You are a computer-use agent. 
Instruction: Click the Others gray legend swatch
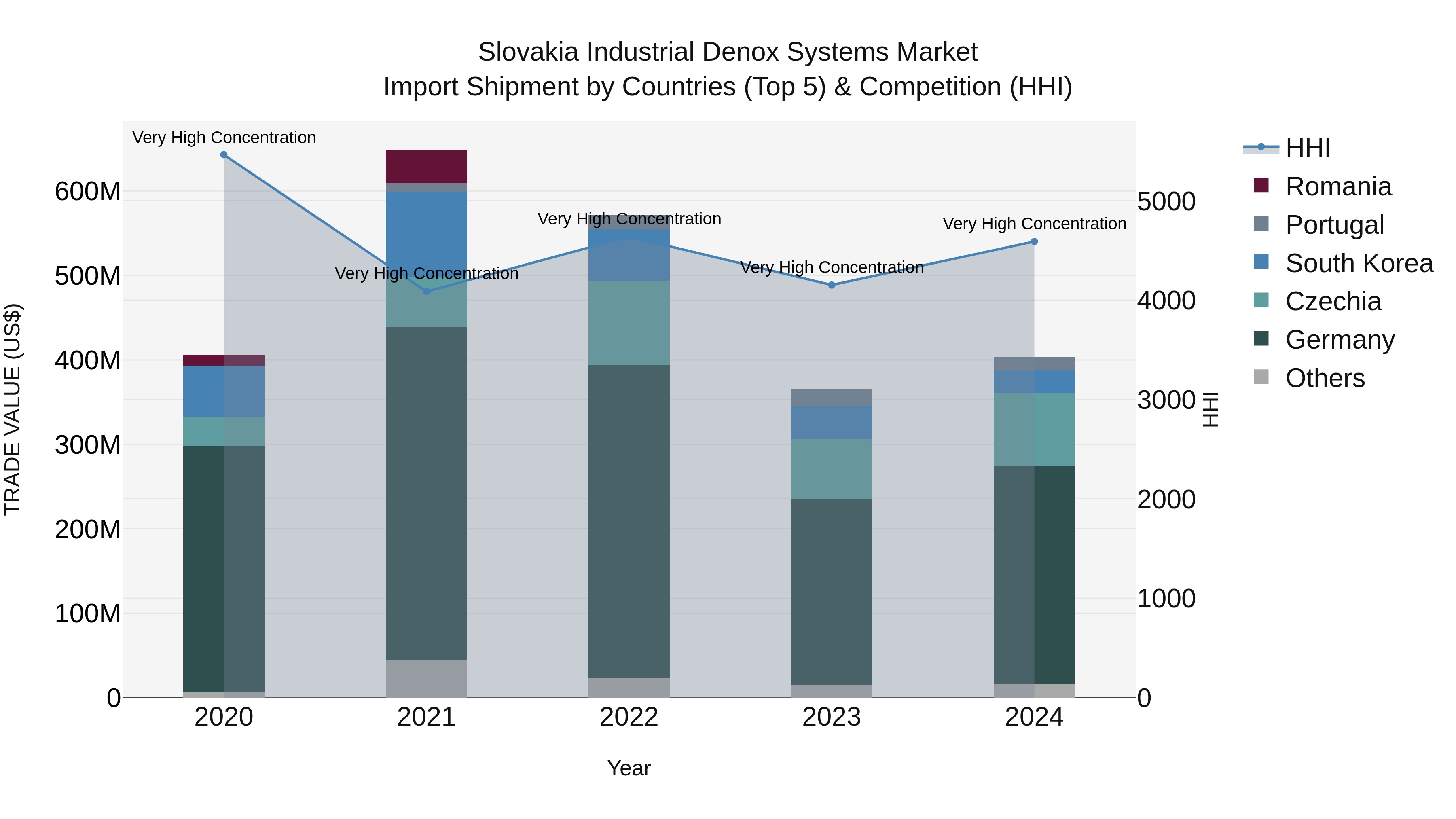pyautogui.click(x=1261, y=377)
